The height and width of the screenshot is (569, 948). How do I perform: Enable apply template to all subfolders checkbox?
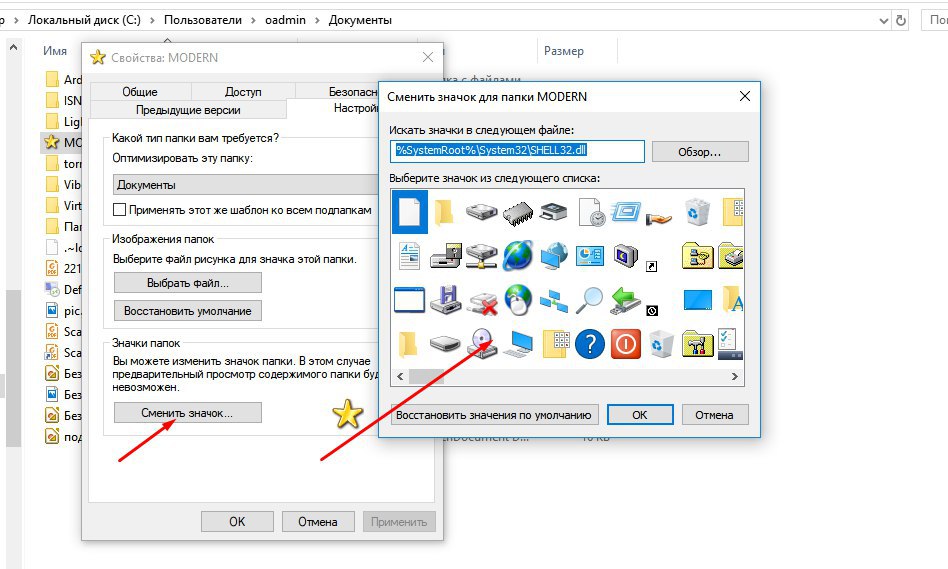[119, 210]
